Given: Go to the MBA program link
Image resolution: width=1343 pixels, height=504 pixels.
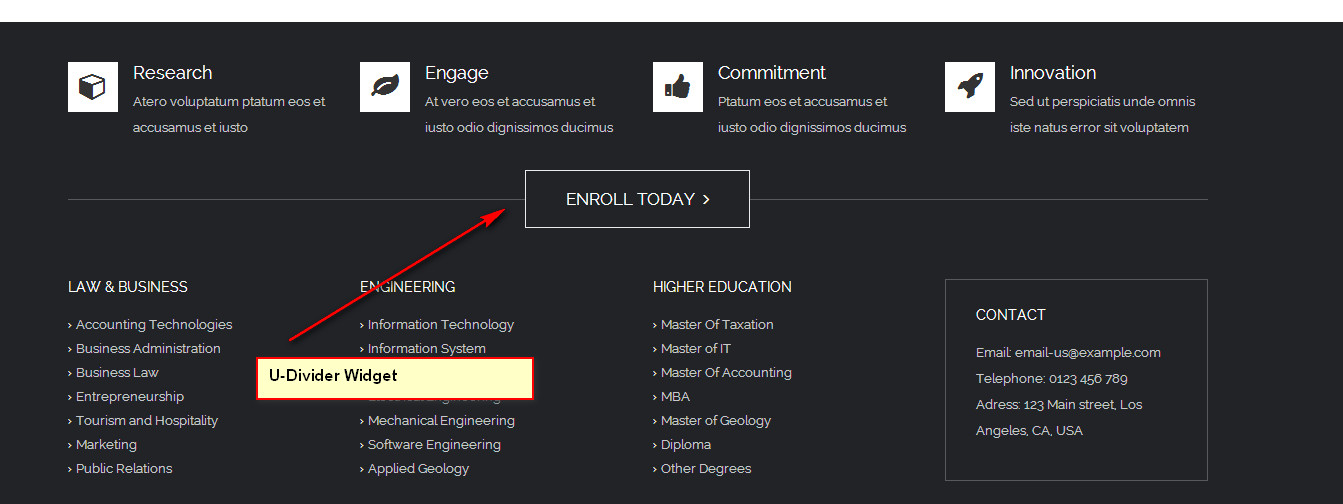Looking at the screenshot, I should click(x=675, y=396).
